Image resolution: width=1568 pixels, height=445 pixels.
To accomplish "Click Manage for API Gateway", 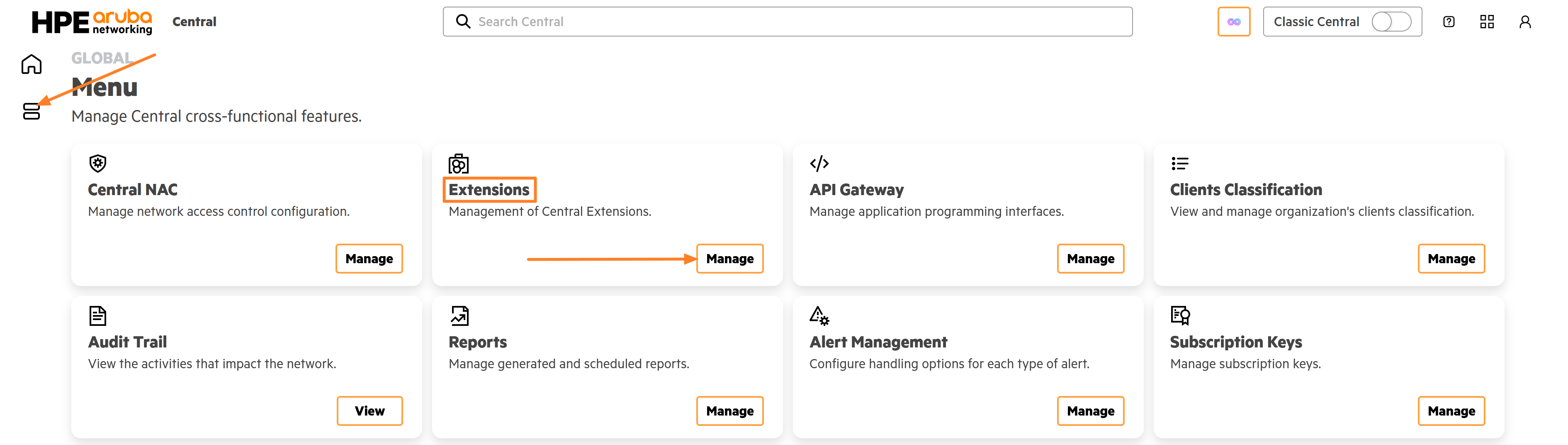I will point(1091,259).
